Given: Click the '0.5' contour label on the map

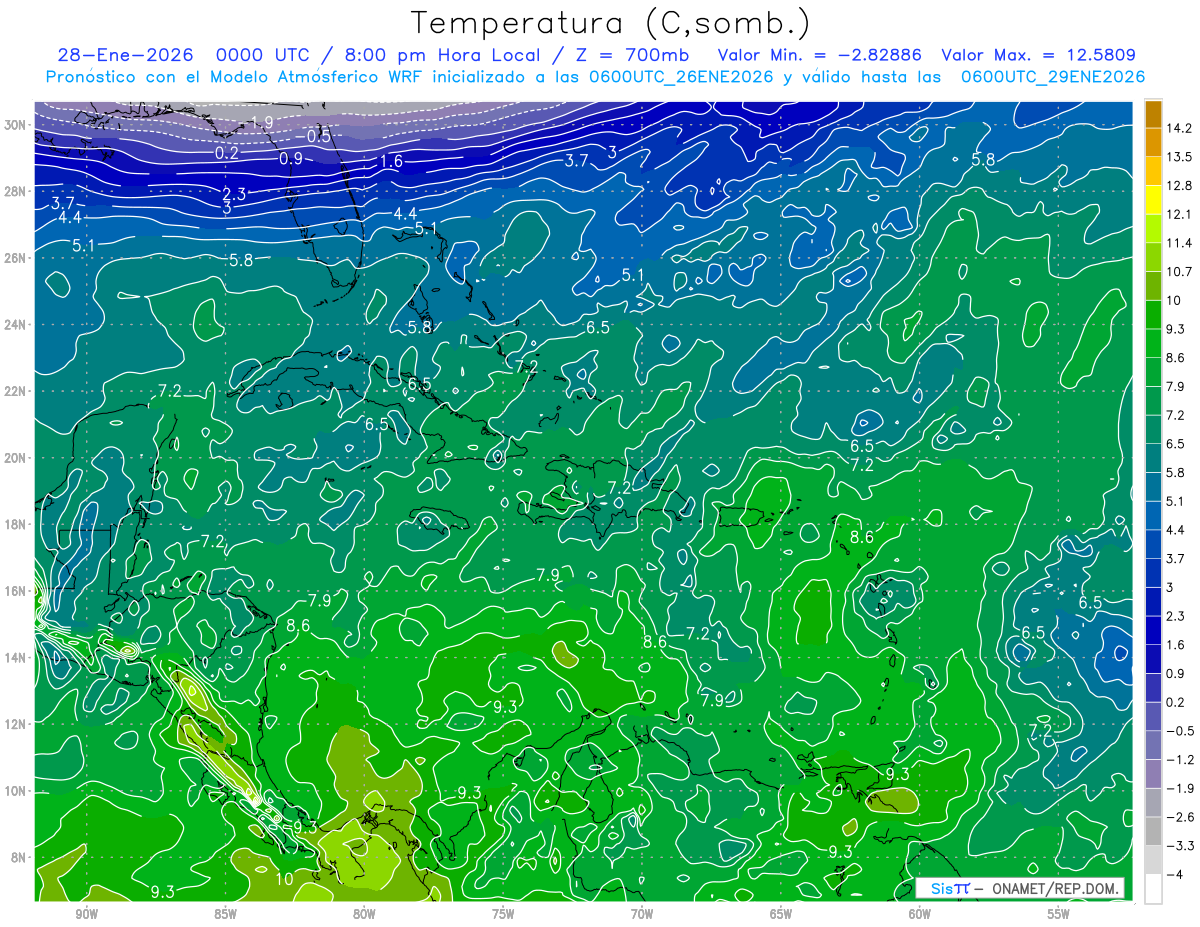Looking at the screenshot, I should tap(319, 136).
